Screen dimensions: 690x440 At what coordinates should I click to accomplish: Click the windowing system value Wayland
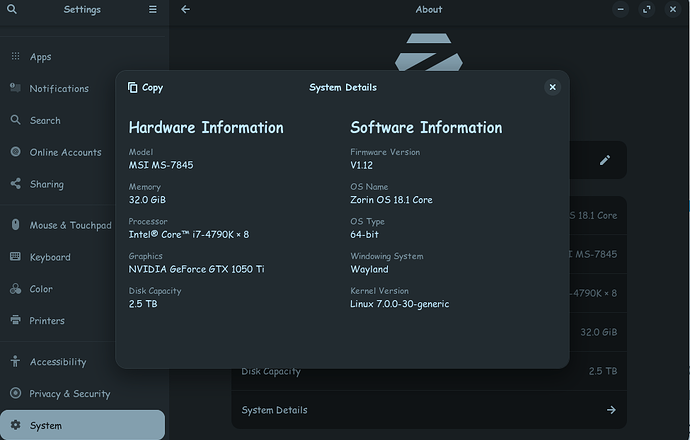[x=369, y=269]
